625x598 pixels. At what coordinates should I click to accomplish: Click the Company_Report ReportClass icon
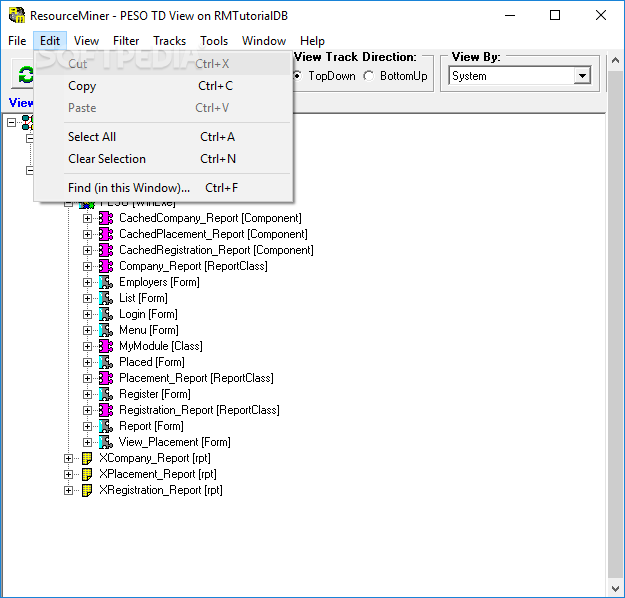106,266
